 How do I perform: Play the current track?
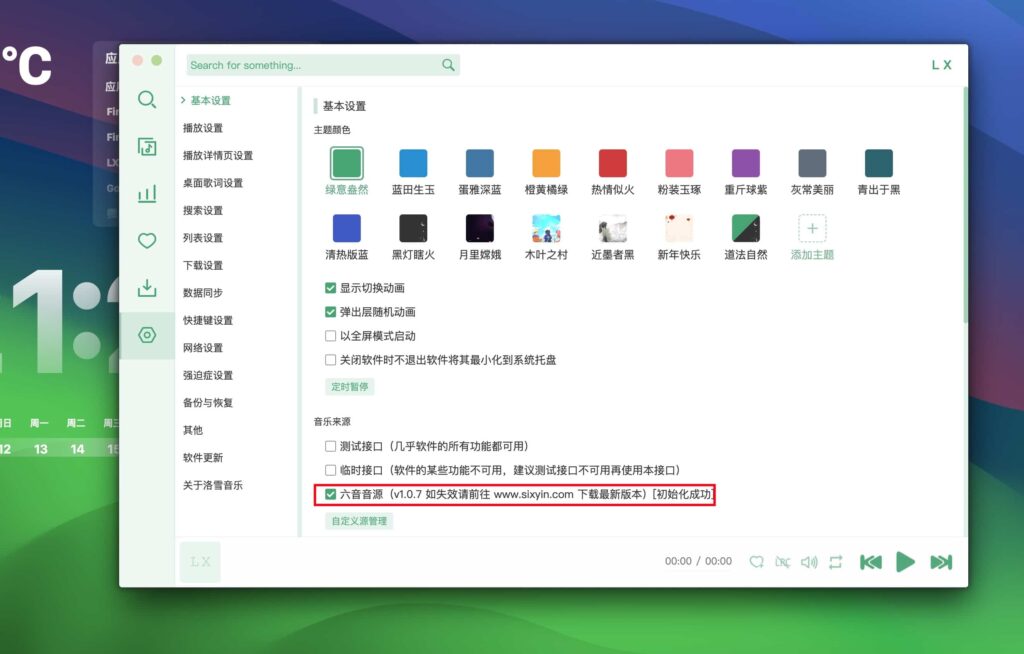[x=906, y=561]
